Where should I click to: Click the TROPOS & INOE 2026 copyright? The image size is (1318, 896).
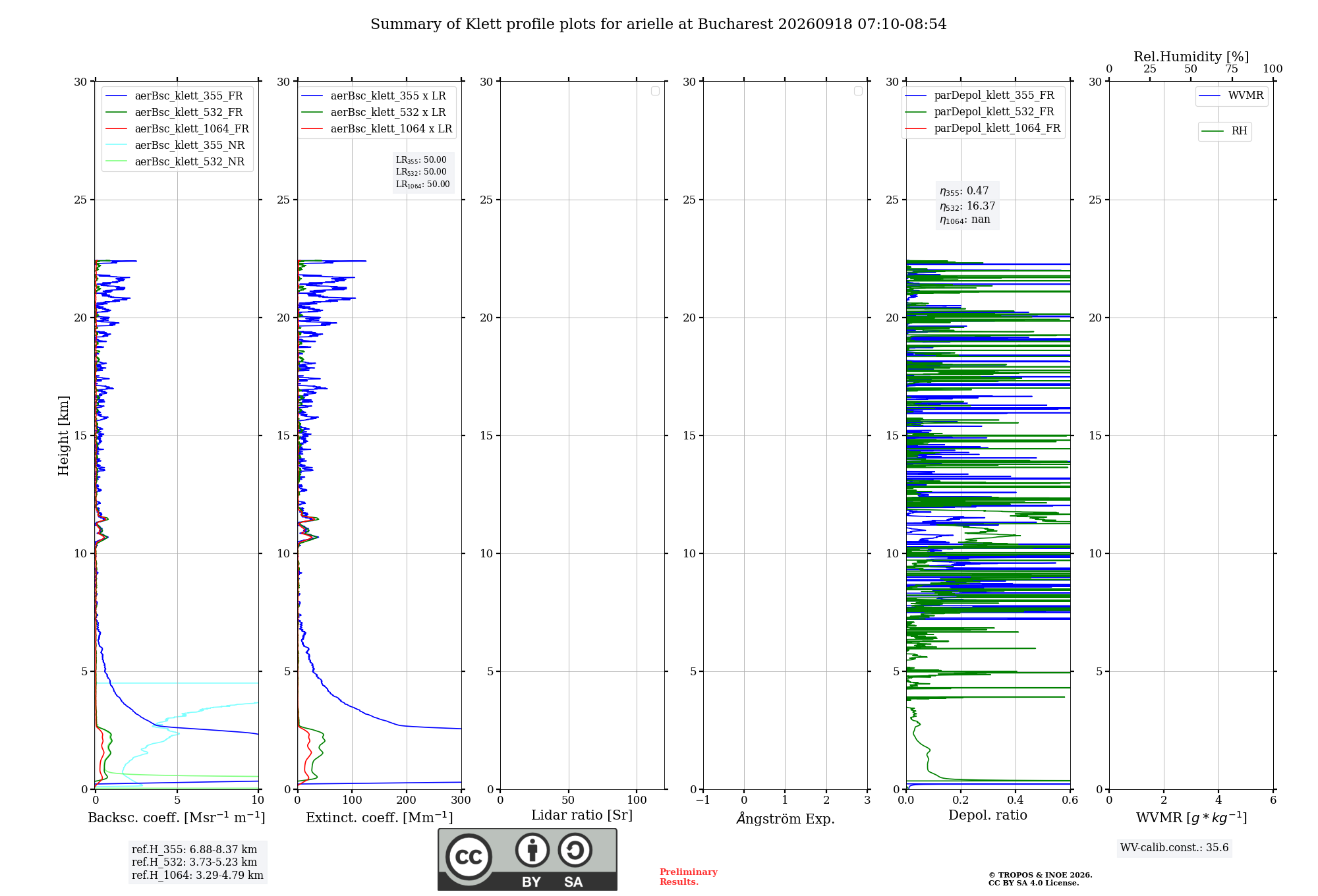pos(1041,875)
